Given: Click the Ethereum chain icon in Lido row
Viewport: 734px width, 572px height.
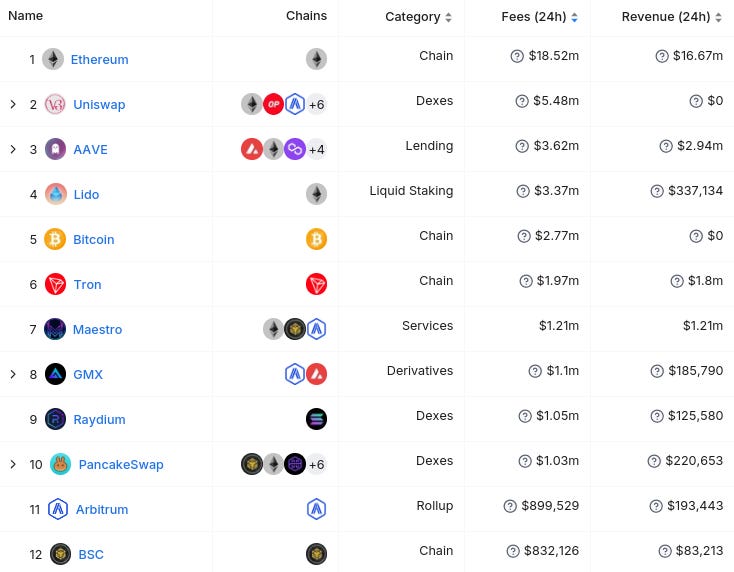Looking at the screenshot, I should [x=316, y=194].
